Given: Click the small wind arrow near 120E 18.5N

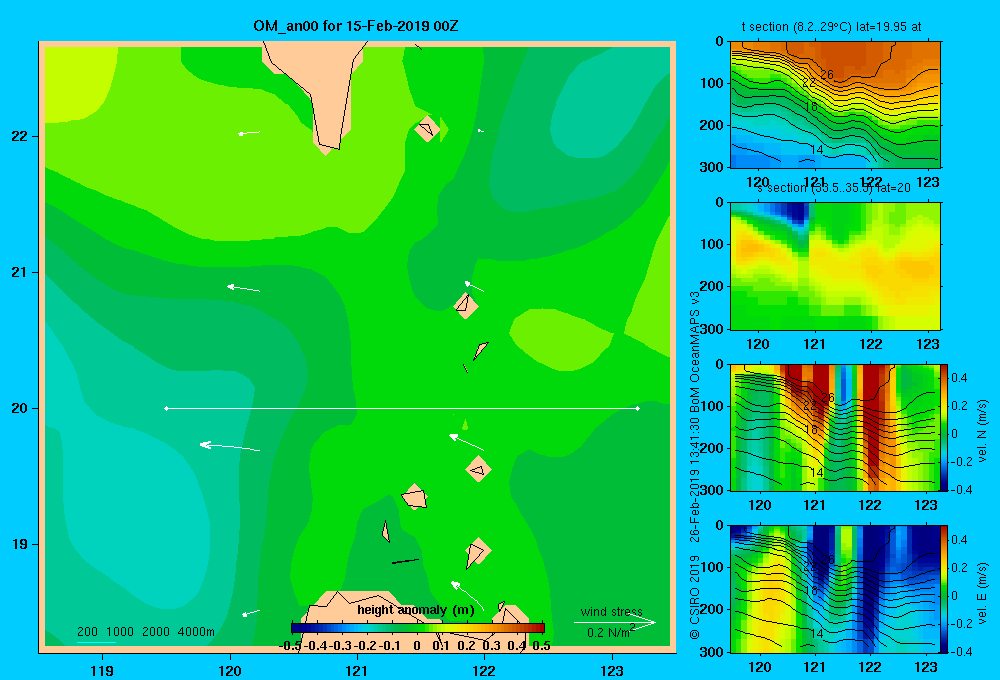Looking at the screenshot, I should coord(251,614).
